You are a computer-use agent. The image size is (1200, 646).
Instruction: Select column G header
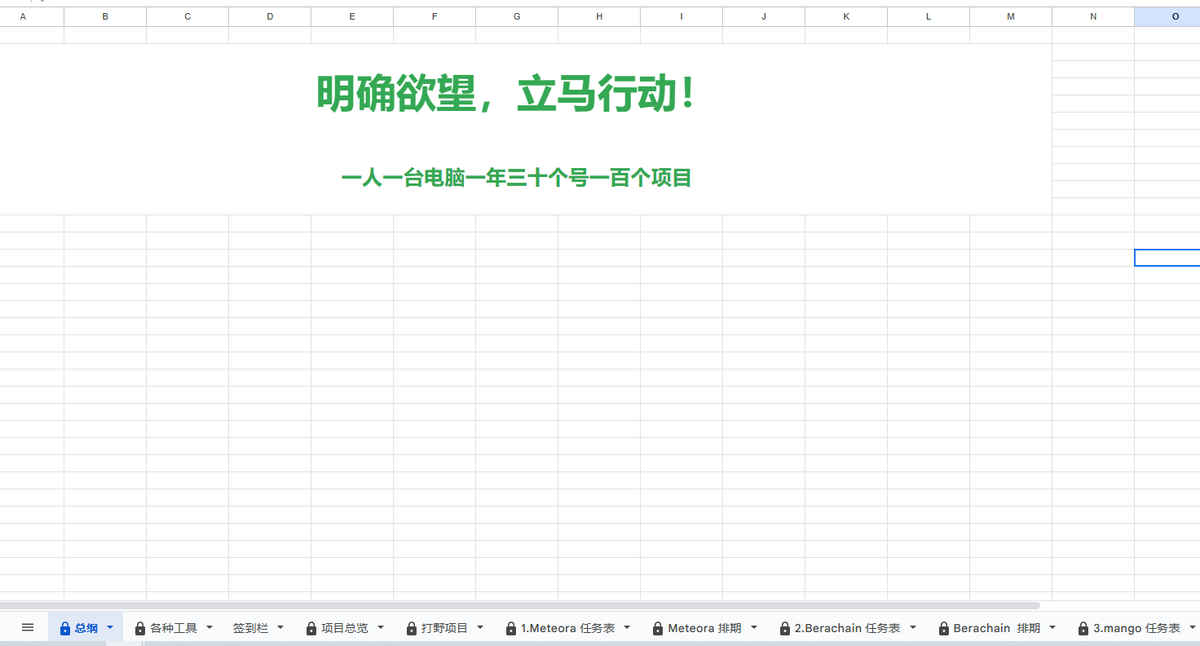coord(517,17)
